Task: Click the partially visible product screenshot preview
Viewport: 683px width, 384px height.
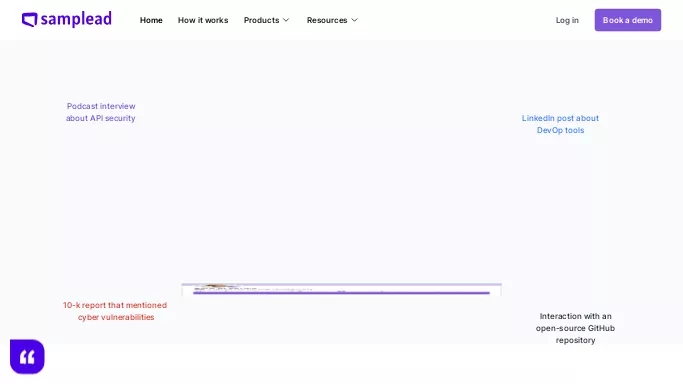Action: pyautogui.click(x=342, y=290)
